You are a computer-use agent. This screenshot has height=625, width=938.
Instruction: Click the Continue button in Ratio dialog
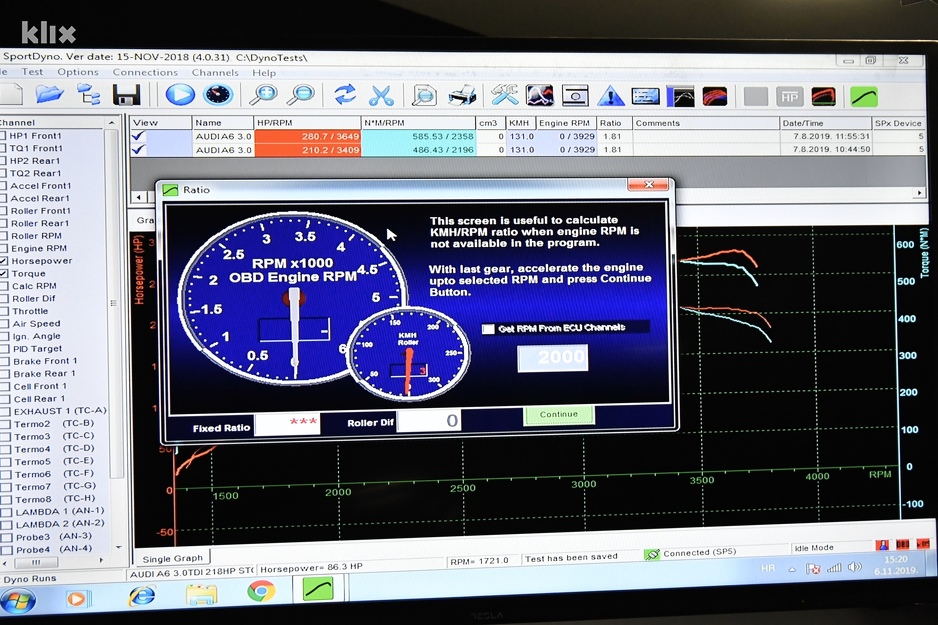tap(559, 414)
